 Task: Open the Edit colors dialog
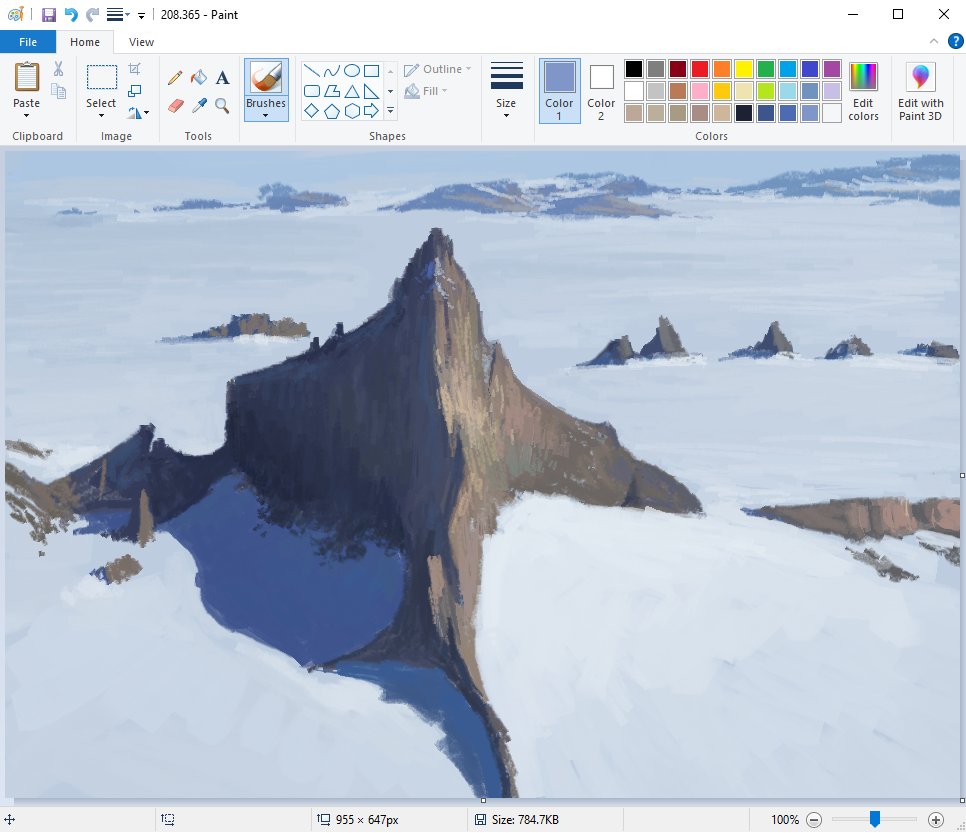863,91
